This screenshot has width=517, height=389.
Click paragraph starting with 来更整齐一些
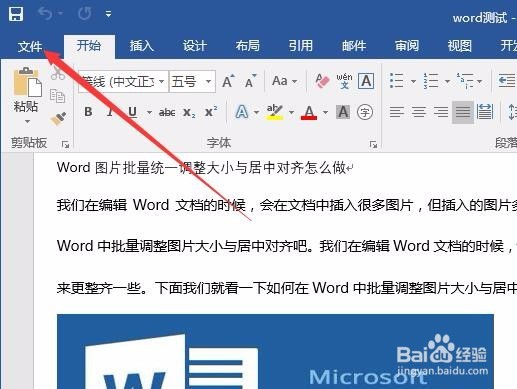coord(287,288)
